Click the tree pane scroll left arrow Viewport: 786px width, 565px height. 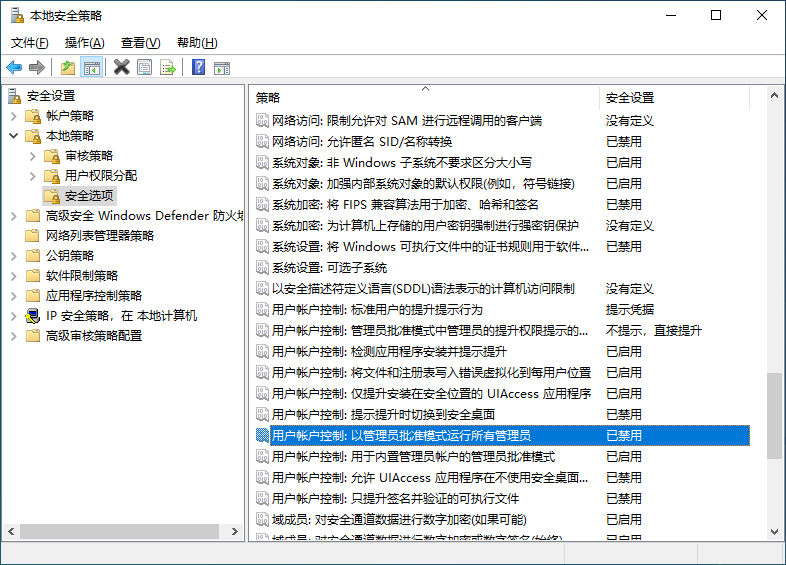click(x=11, y=531)
